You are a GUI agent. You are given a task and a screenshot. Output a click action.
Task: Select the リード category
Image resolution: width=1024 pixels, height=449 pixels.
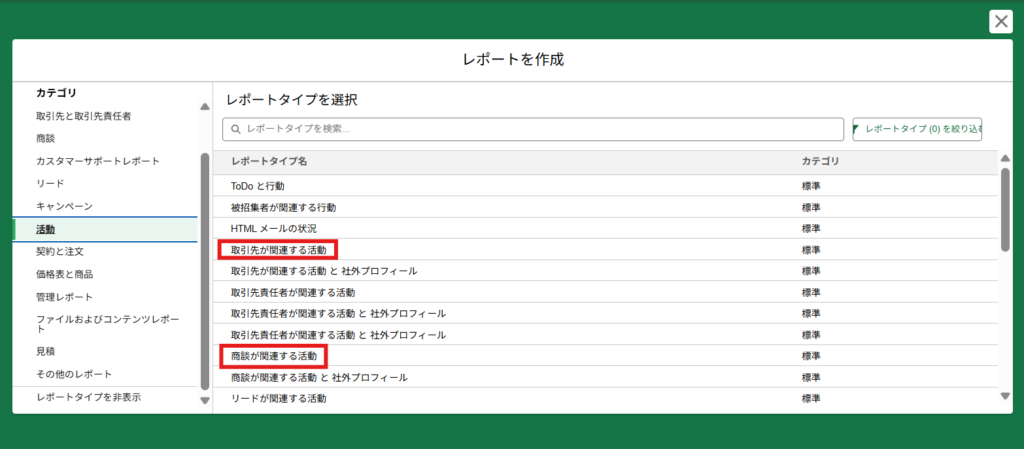pyautogui.click(x=50, y=183)
